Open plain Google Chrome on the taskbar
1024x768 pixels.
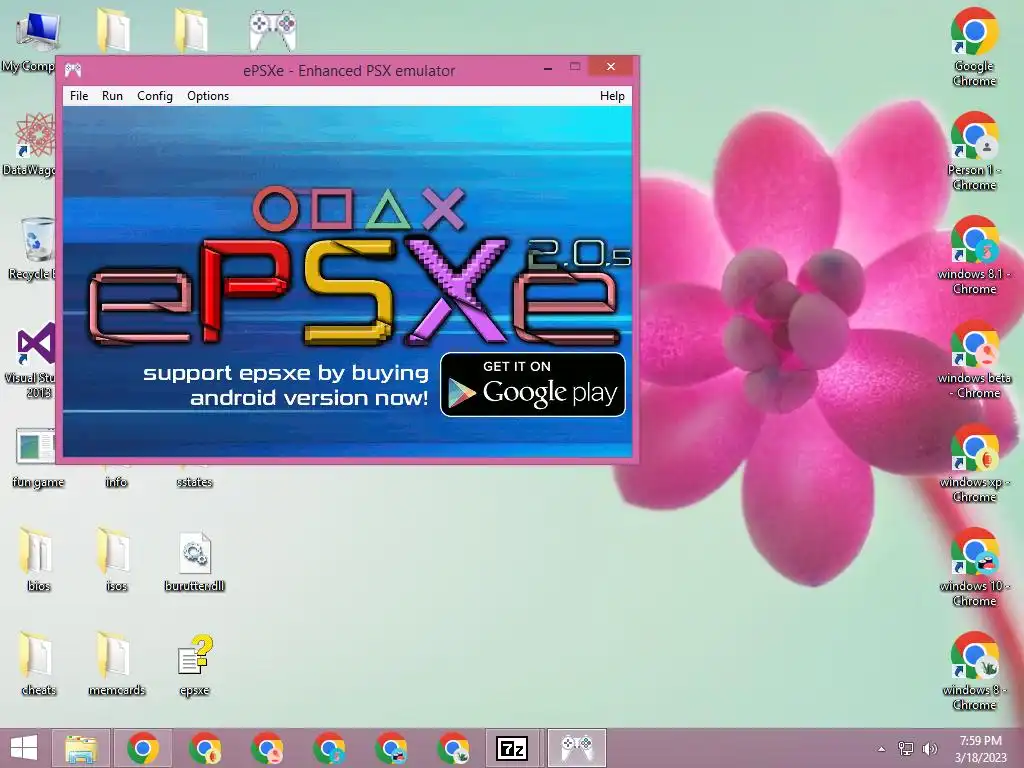click(x=143, y=748)
